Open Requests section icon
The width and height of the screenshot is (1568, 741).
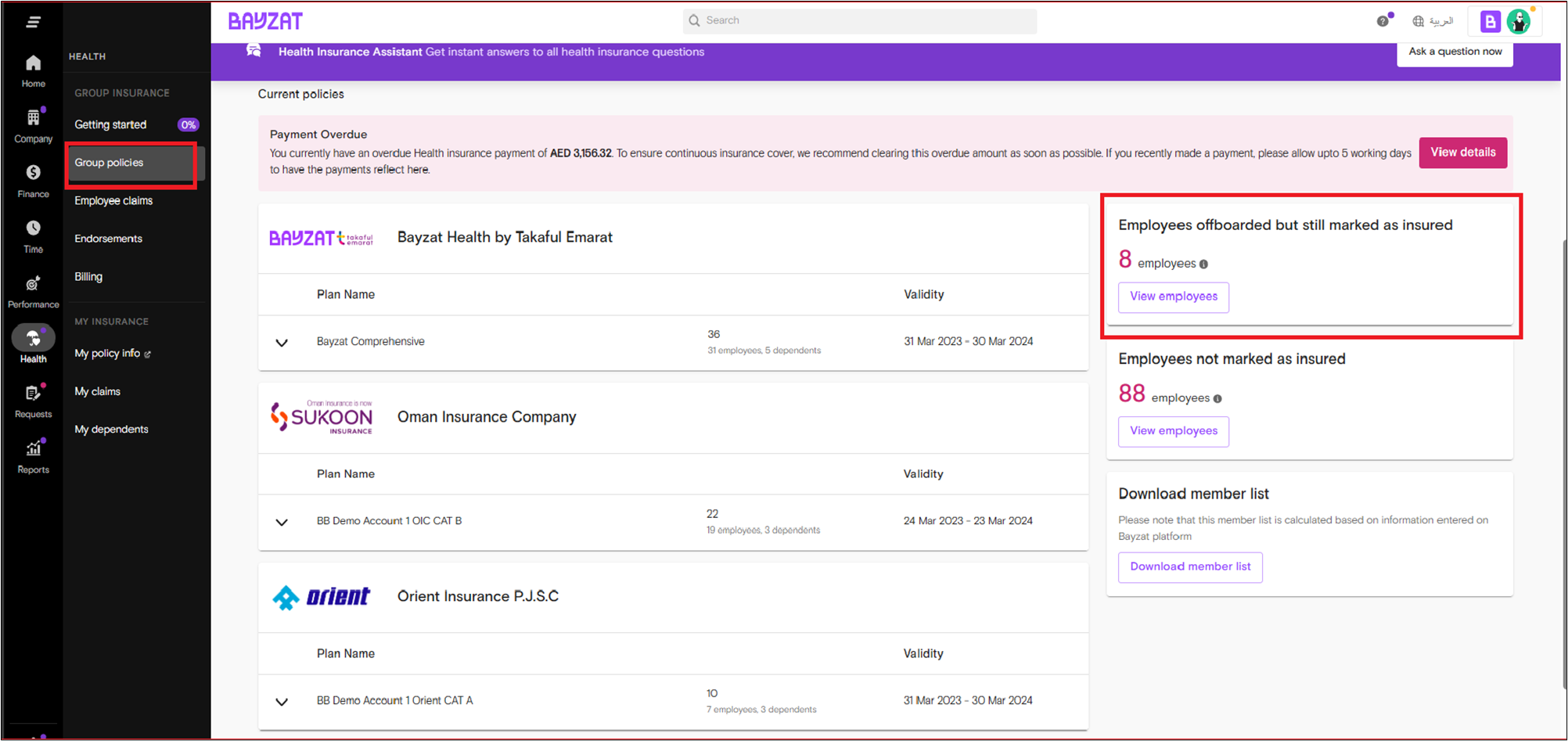(x=33, y=401)
